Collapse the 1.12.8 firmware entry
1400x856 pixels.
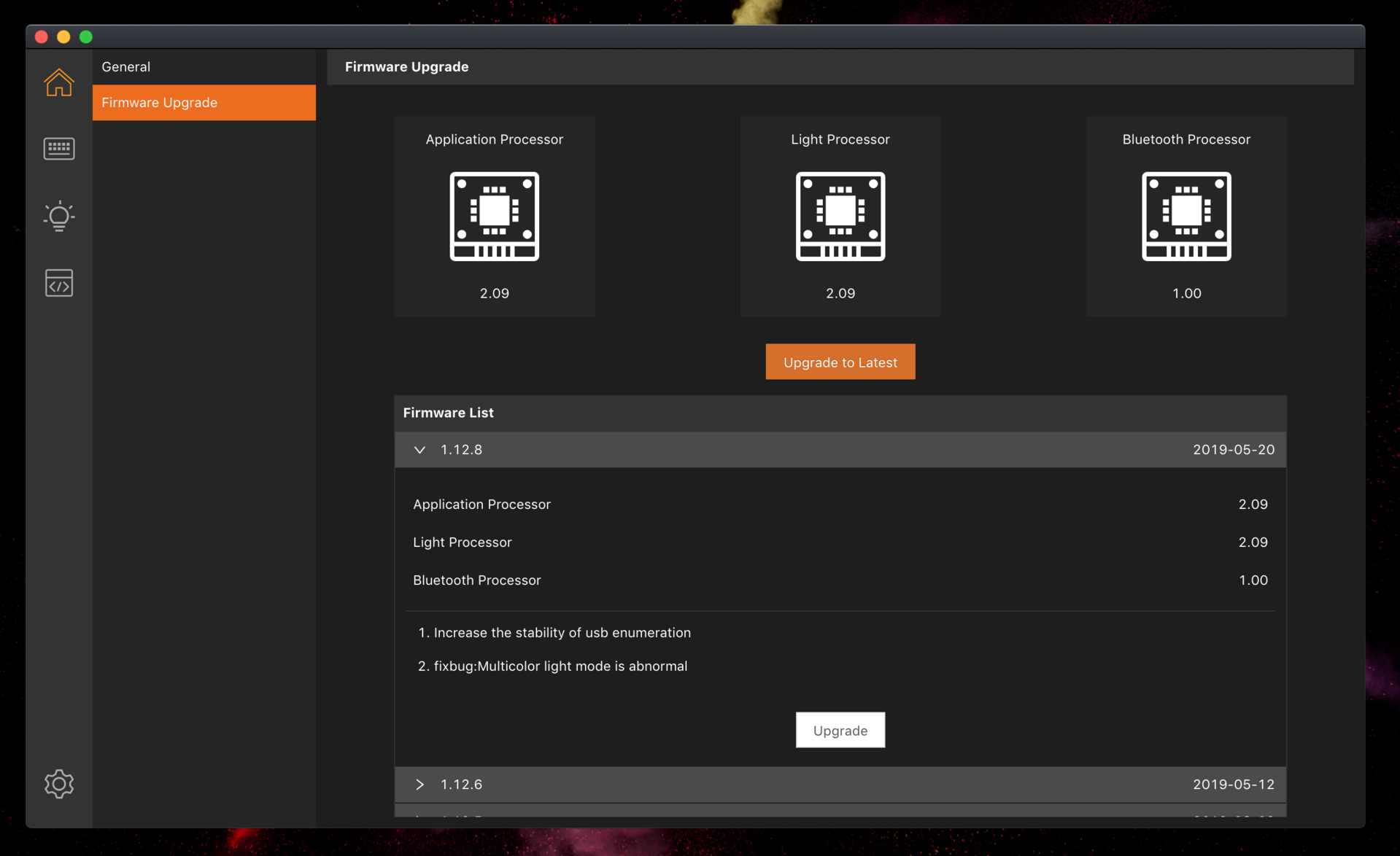click(419, 450)
